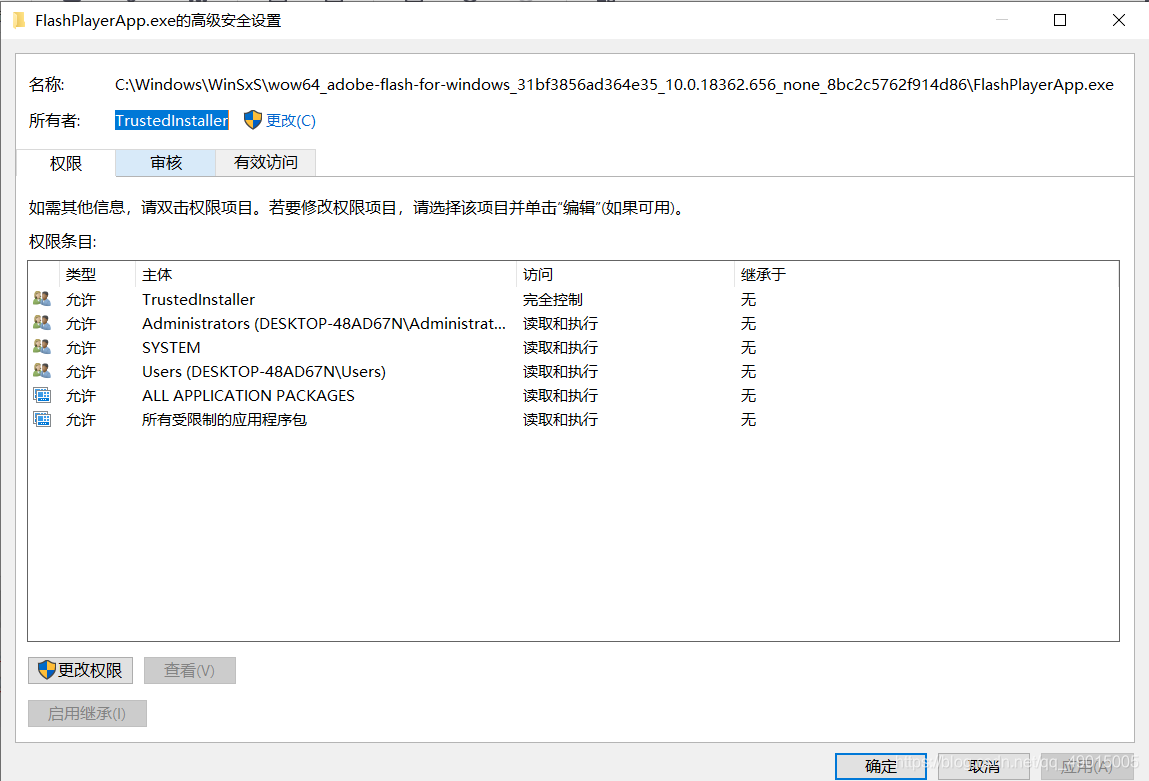Image resolution: width=1149 pixels, height=781 pixels.
Task: Click the 更改权限 button
Action: [x=81, y=670]
